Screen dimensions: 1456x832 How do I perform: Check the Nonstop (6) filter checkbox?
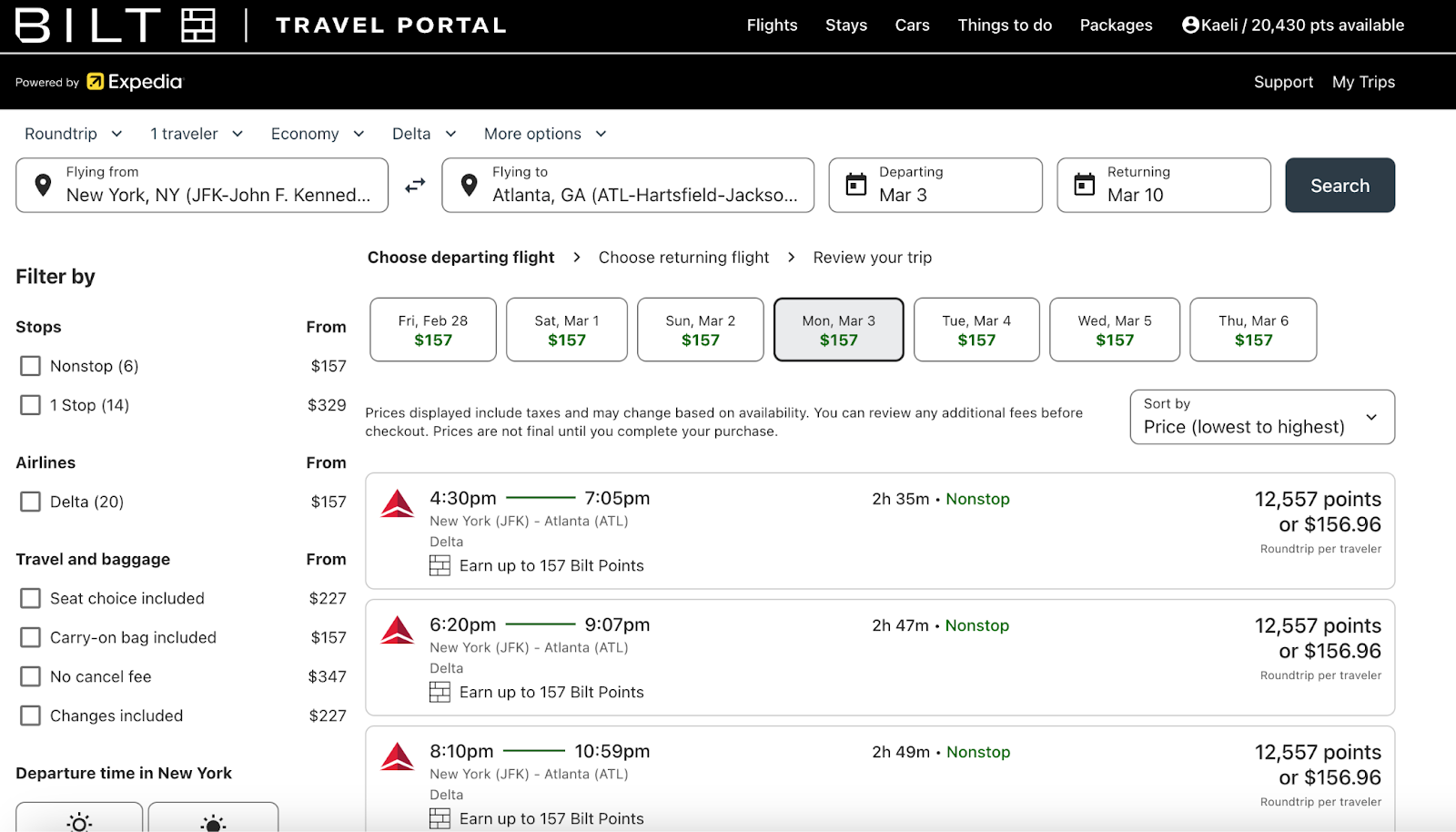click(x=31, y=366)
